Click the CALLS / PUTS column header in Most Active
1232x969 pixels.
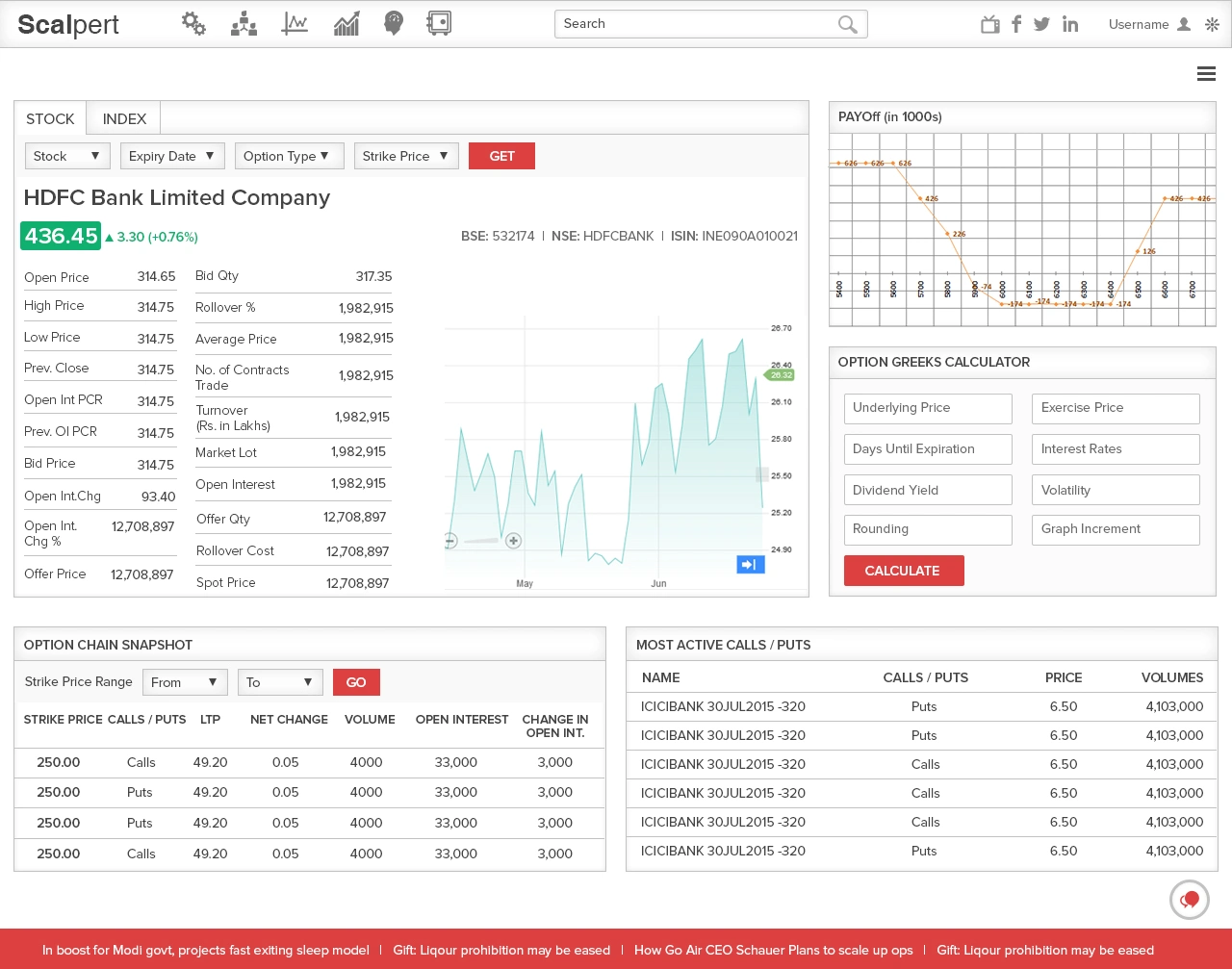point(926,677)
